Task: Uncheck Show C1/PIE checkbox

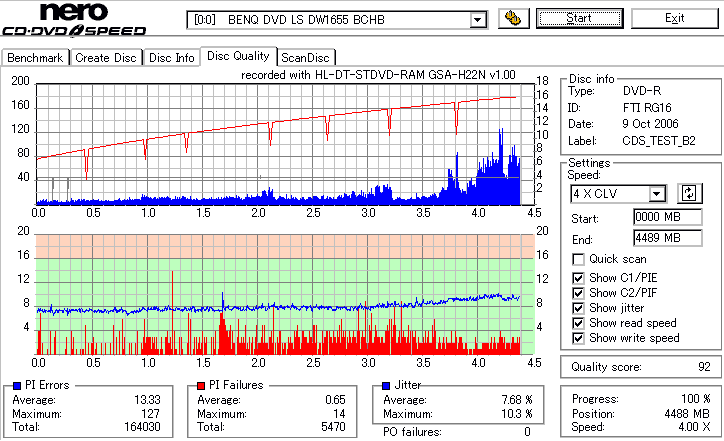Action: (x=578, y=278)
